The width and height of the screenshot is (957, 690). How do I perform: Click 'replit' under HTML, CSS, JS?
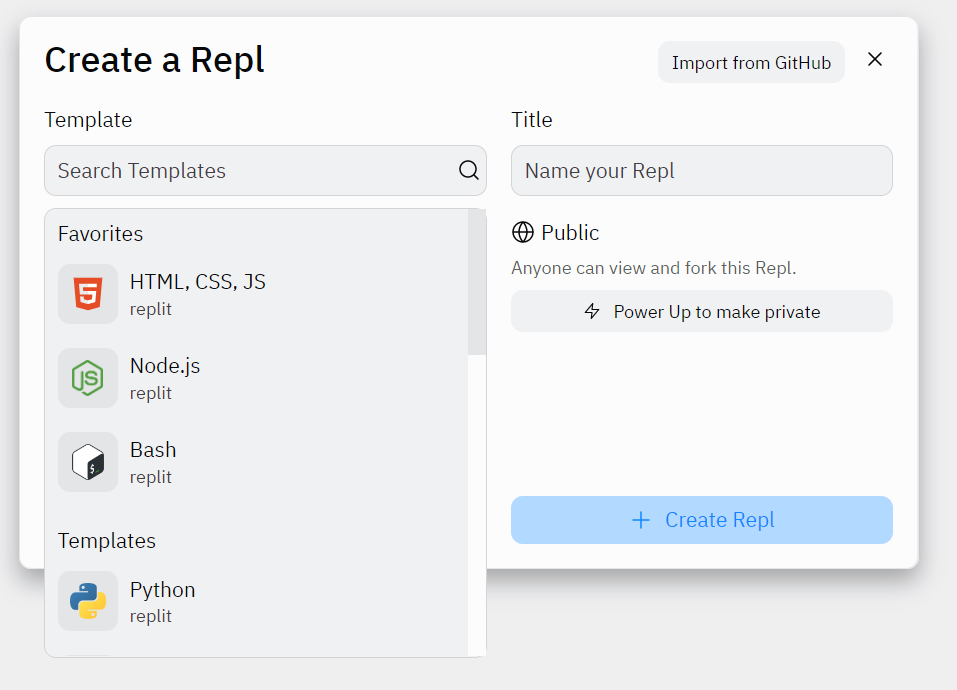[x=151, y=309]
